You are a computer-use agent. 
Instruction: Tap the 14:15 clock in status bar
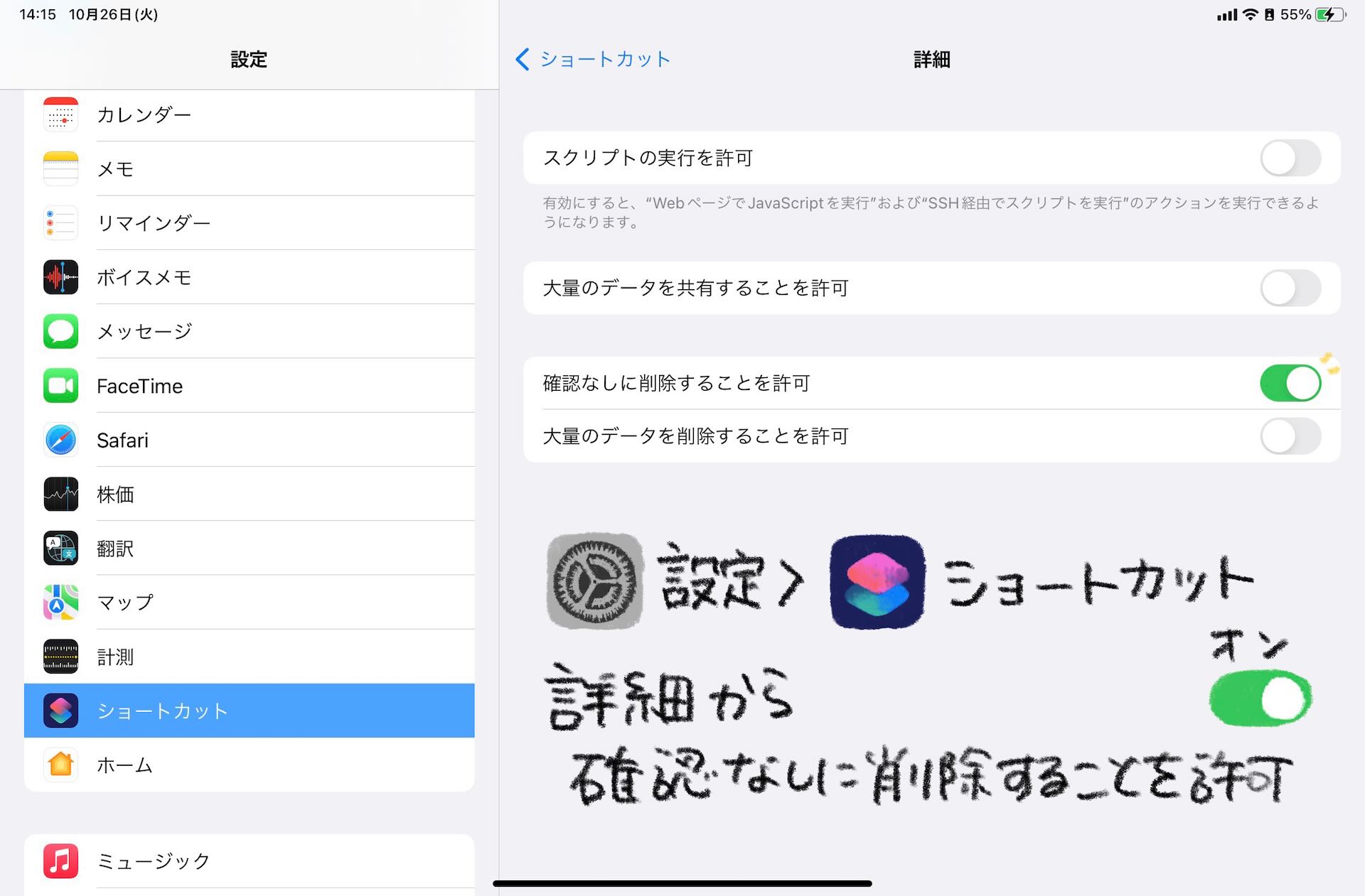tap(37, 15)
